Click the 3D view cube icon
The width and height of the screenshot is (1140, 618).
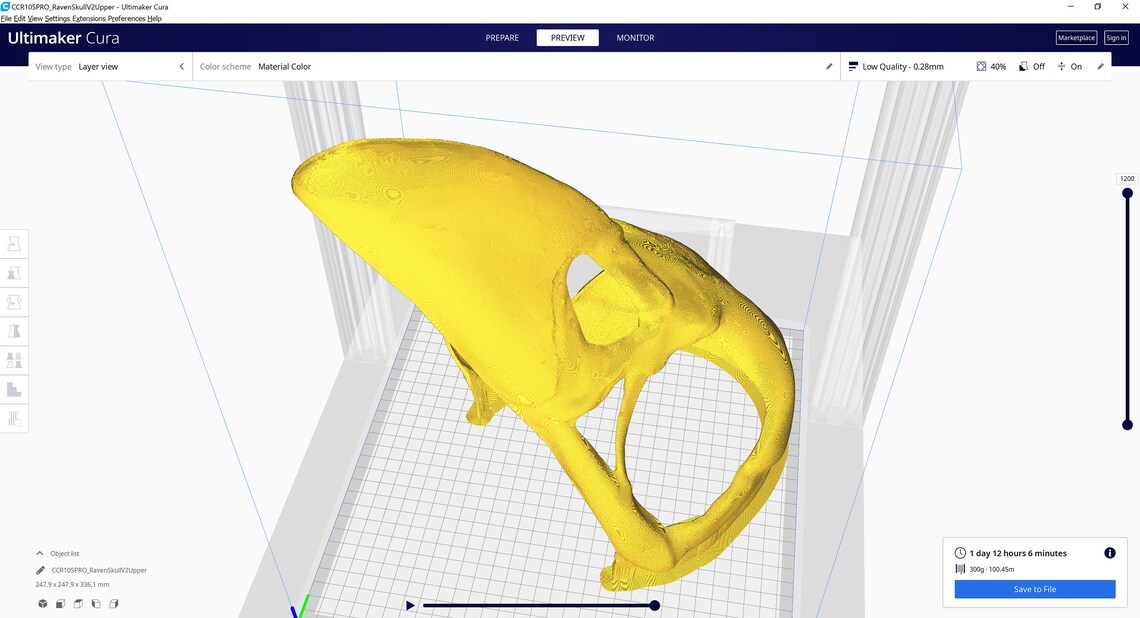[x=41, y=603]
